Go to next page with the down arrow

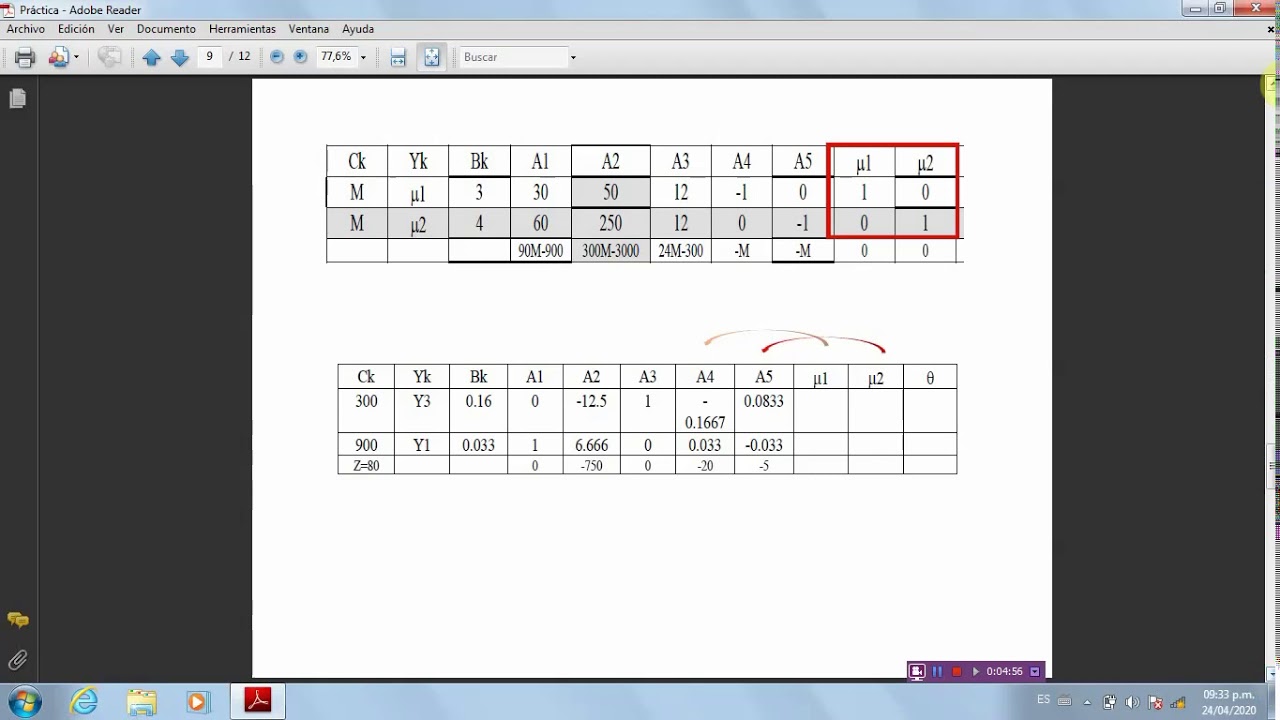pyautogui.click(x=180, y=58)
